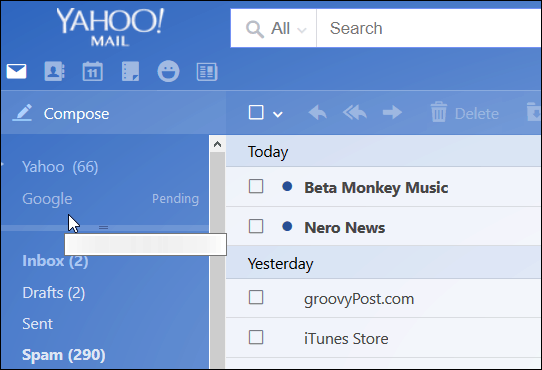Open the Notepad icon
542x370 pixels.
(130, 72)
